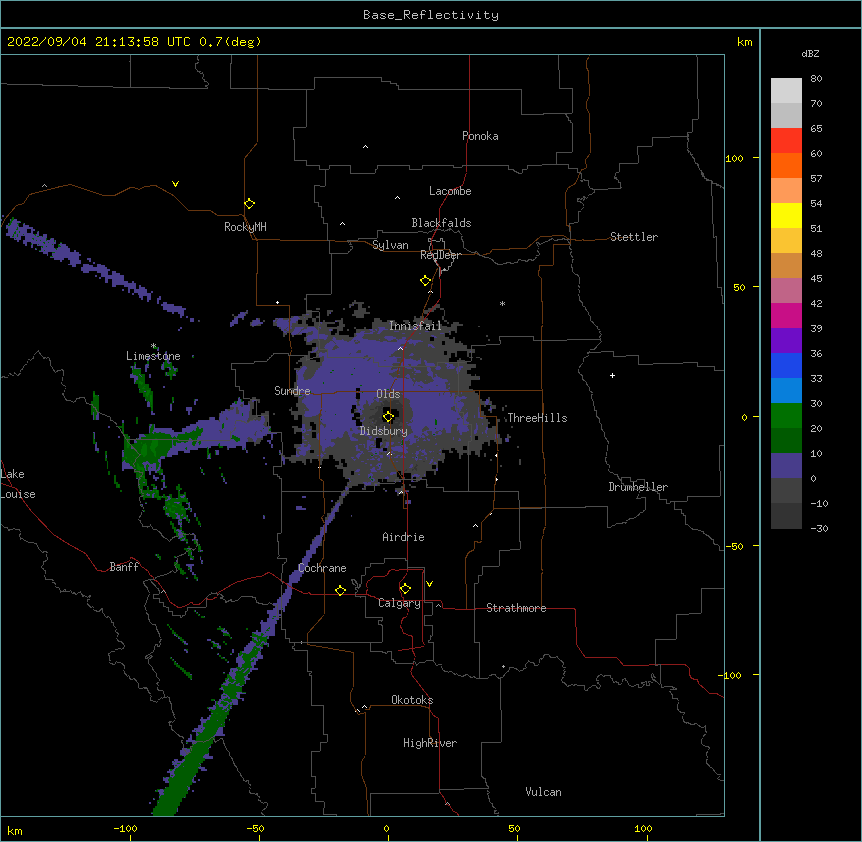Click the Ponoka city label
The height and width of the screenshot is (842, 862).
pyautogui.click(x=480, y=136)
